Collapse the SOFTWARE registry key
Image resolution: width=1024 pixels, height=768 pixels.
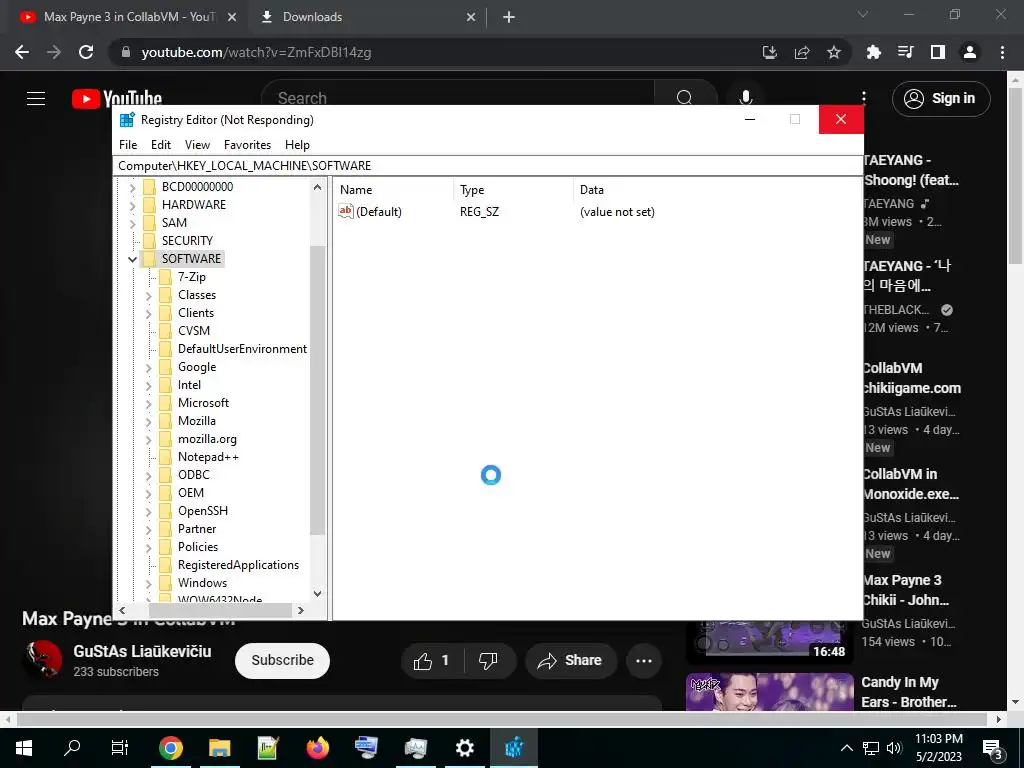133,259
